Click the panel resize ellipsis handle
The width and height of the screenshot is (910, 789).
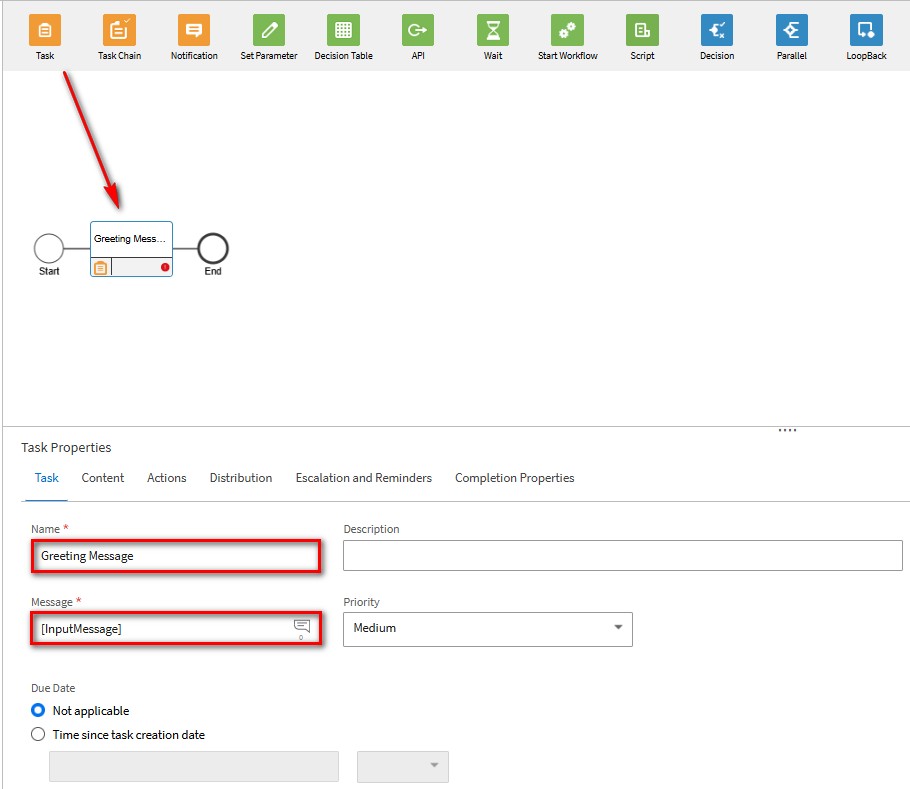[787, 430]
